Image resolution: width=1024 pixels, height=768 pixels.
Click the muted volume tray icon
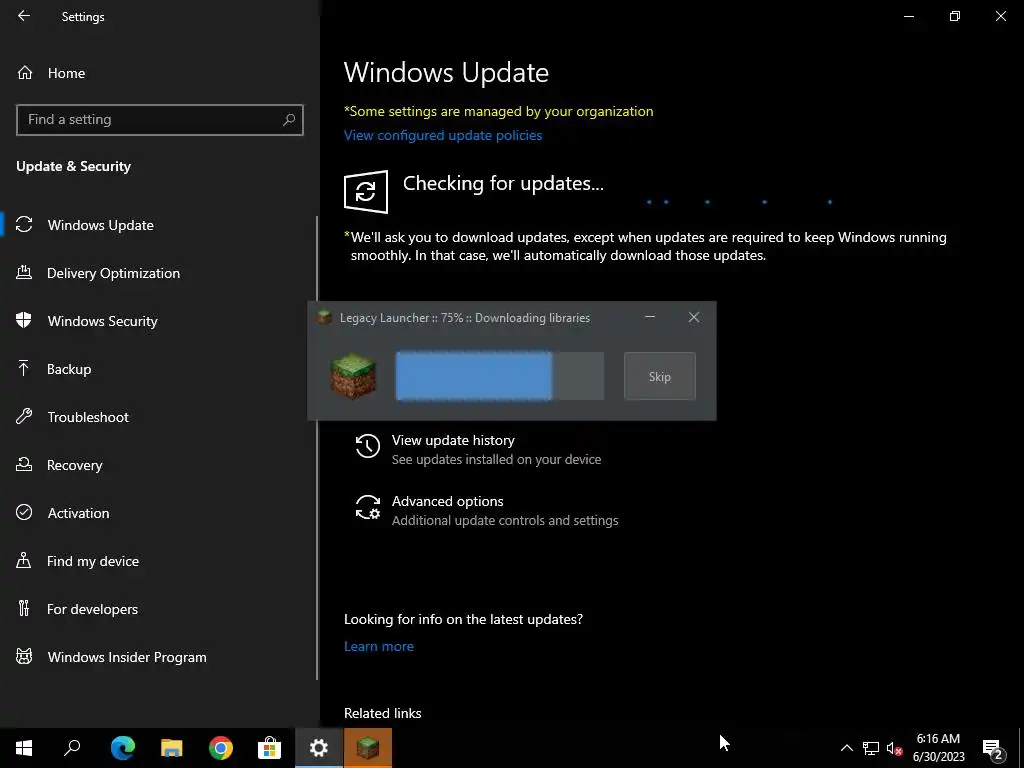point(894,748)
